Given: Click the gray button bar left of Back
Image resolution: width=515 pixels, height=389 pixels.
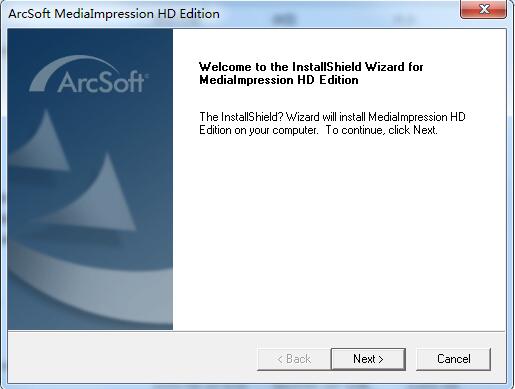Looking at the screenshot, I should click(x=132, y=359).
